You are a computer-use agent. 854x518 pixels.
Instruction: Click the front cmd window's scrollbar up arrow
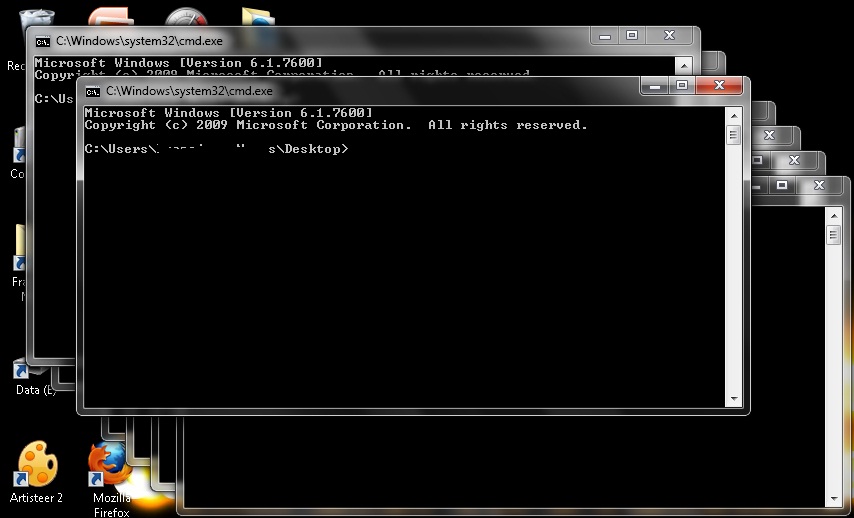(734, 116)
